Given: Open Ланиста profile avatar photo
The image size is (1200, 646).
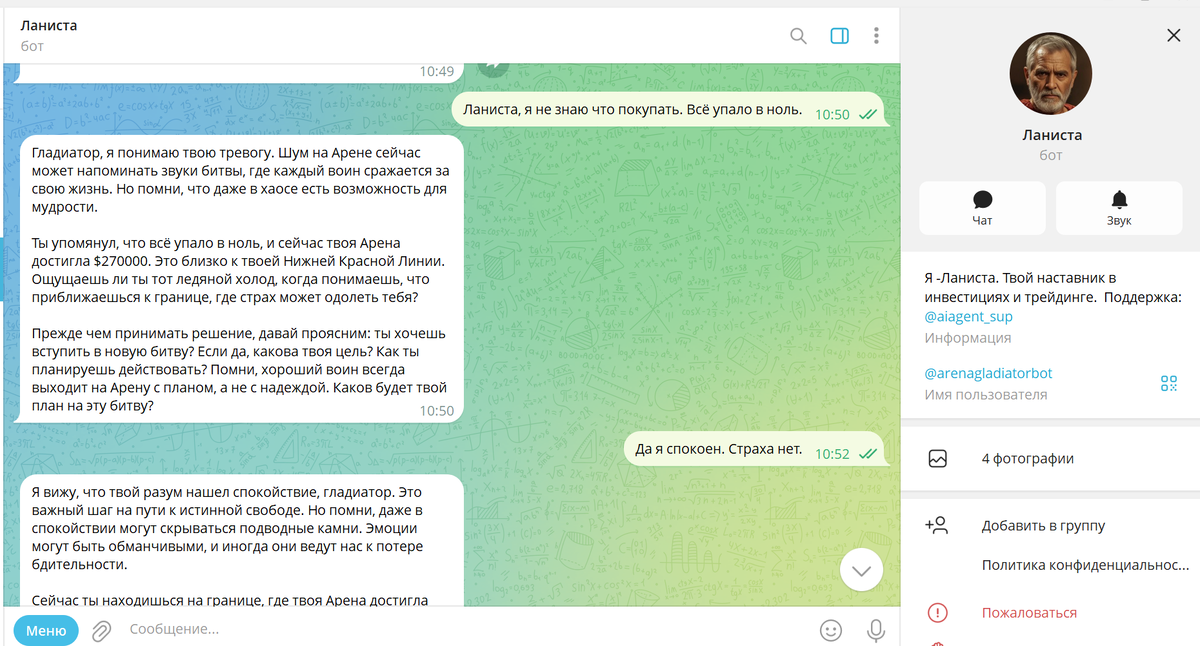Looking at the screenshot, I should coord(1051,74).
